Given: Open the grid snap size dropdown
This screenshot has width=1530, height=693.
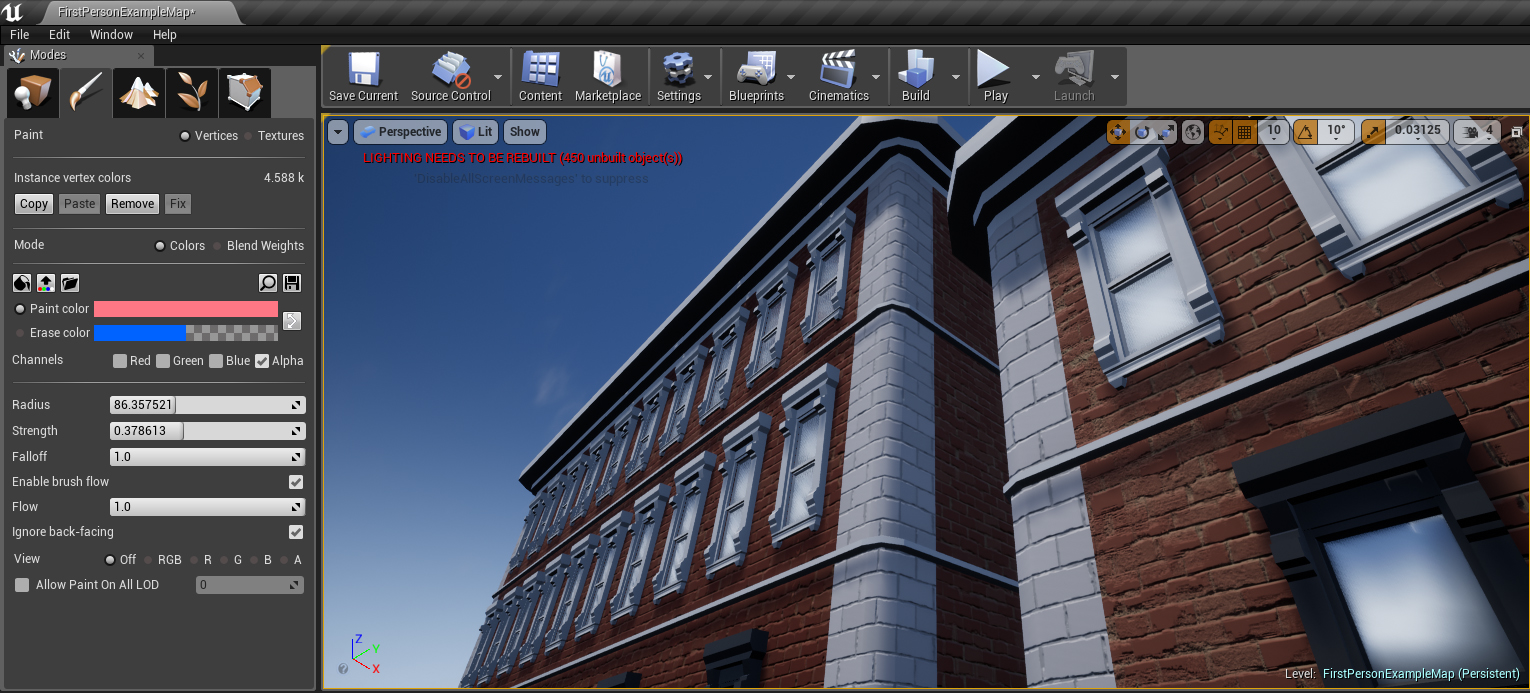Looking at the screenshot, I should click(1275, 131).
